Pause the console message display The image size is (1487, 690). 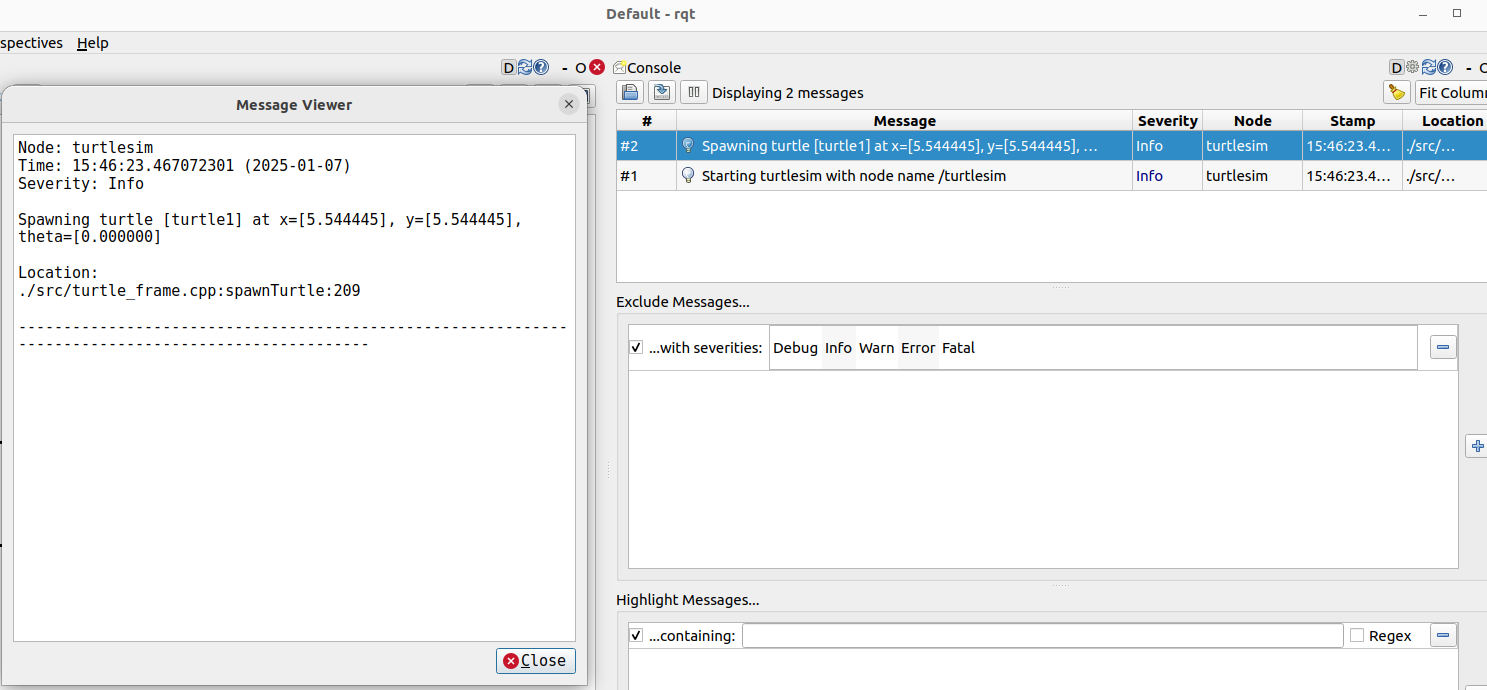(693, 93)
